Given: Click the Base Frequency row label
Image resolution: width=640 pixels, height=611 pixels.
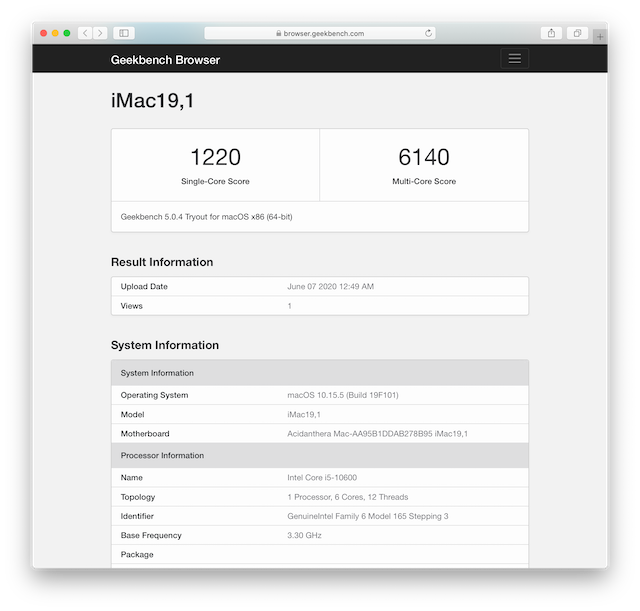Looking at the screenshot, I should (151, 535).
